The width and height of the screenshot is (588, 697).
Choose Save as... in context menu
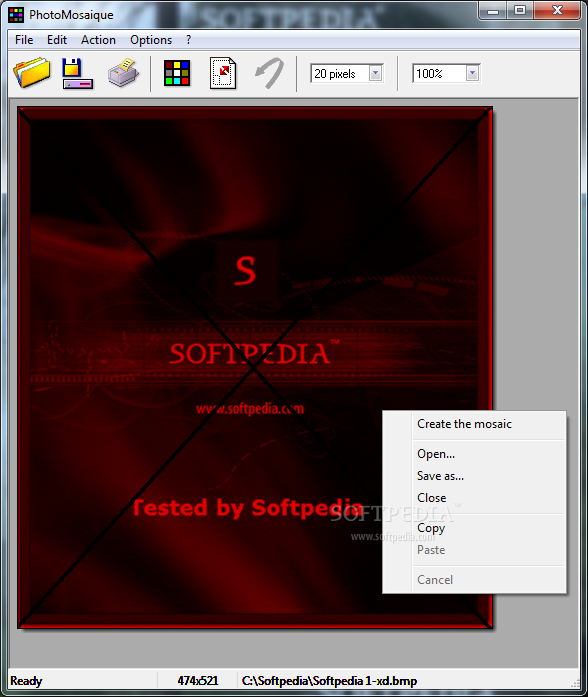(x=475, y=476)
